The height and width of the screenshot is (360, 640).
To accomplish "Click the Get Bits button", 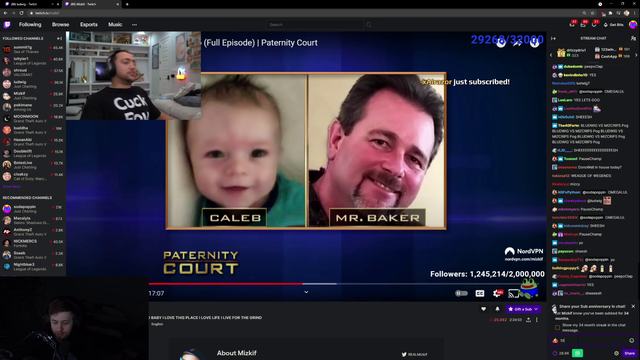I will (x=613, y=24).
